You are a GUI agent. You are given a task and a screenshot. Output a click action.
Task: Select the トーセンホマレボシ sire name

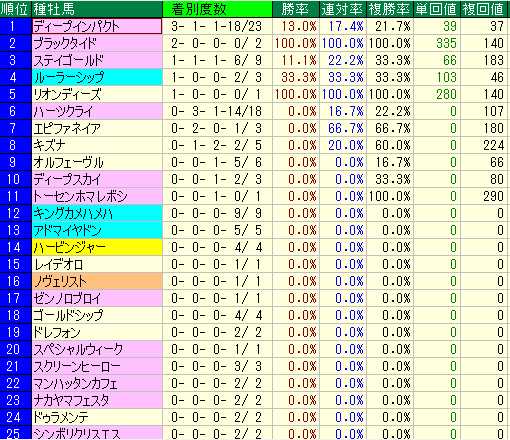pos(97,196)
